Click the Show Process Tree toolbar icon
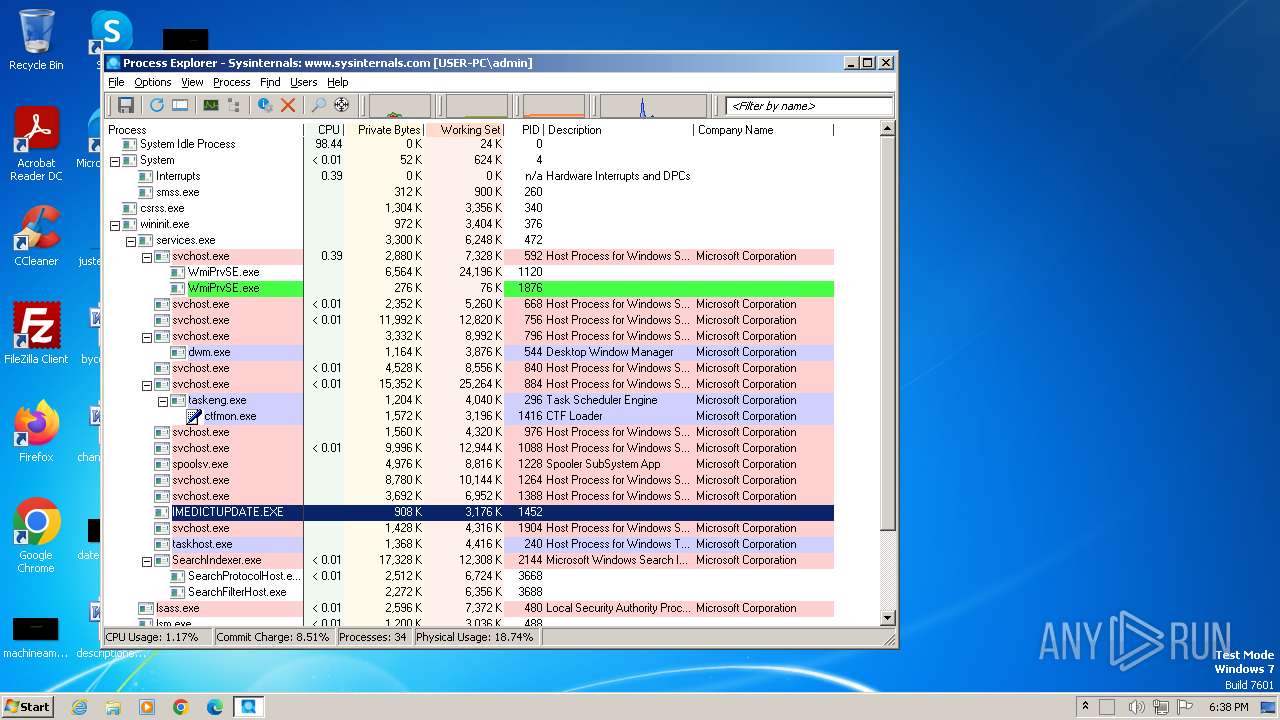The width and height of the screenshot is (1280, 720). point(234,105)
